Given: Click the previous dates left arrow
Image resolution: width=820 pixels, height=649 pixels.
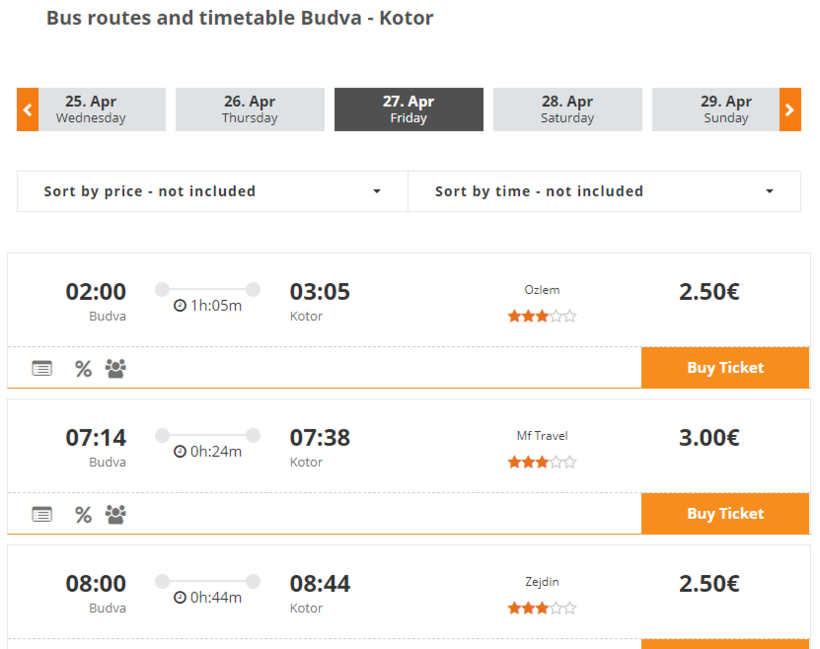Looking at the screenshot, I should point(28,110).
